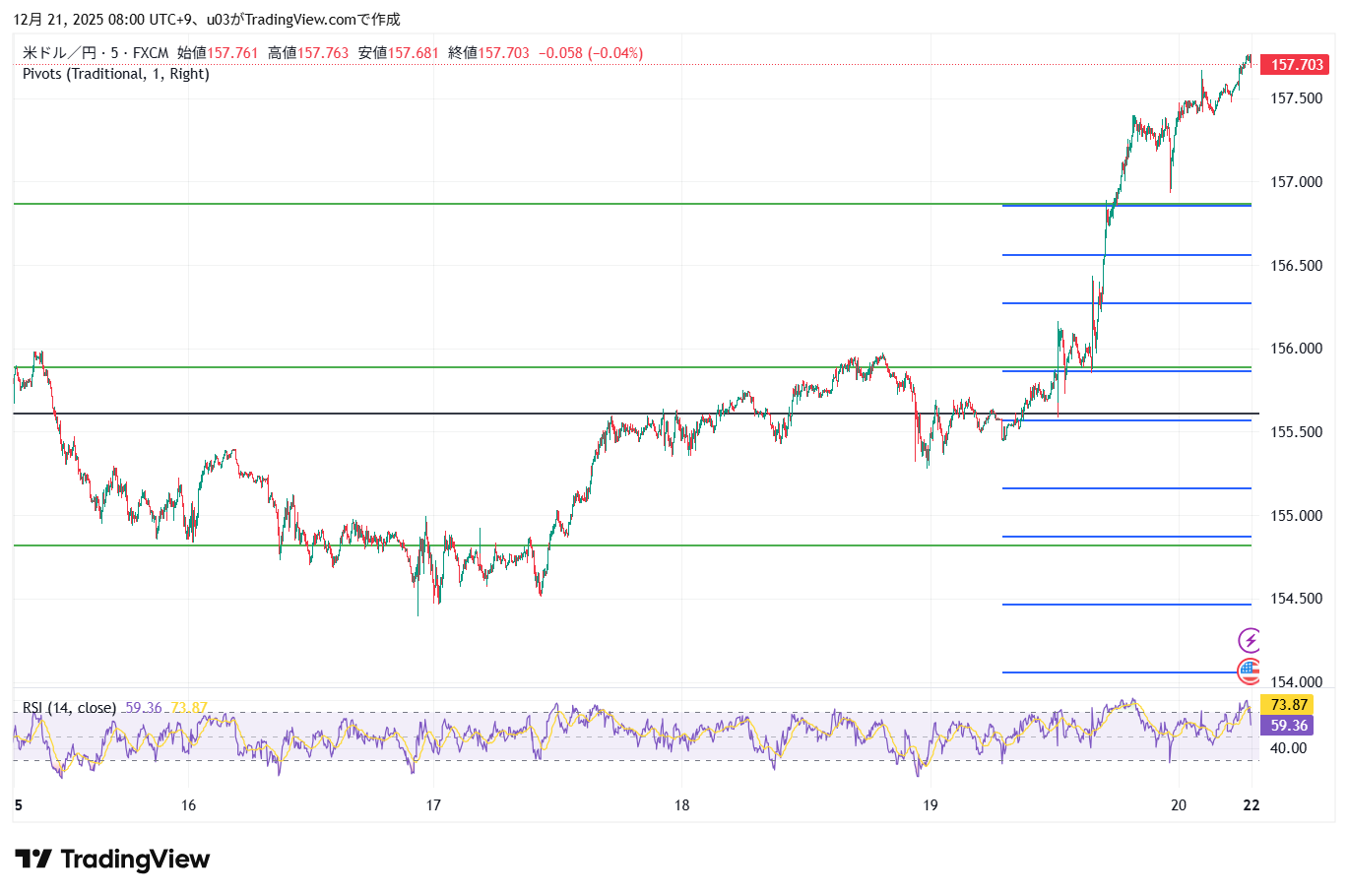Click date label 19 on time axis

coord(930,805)
